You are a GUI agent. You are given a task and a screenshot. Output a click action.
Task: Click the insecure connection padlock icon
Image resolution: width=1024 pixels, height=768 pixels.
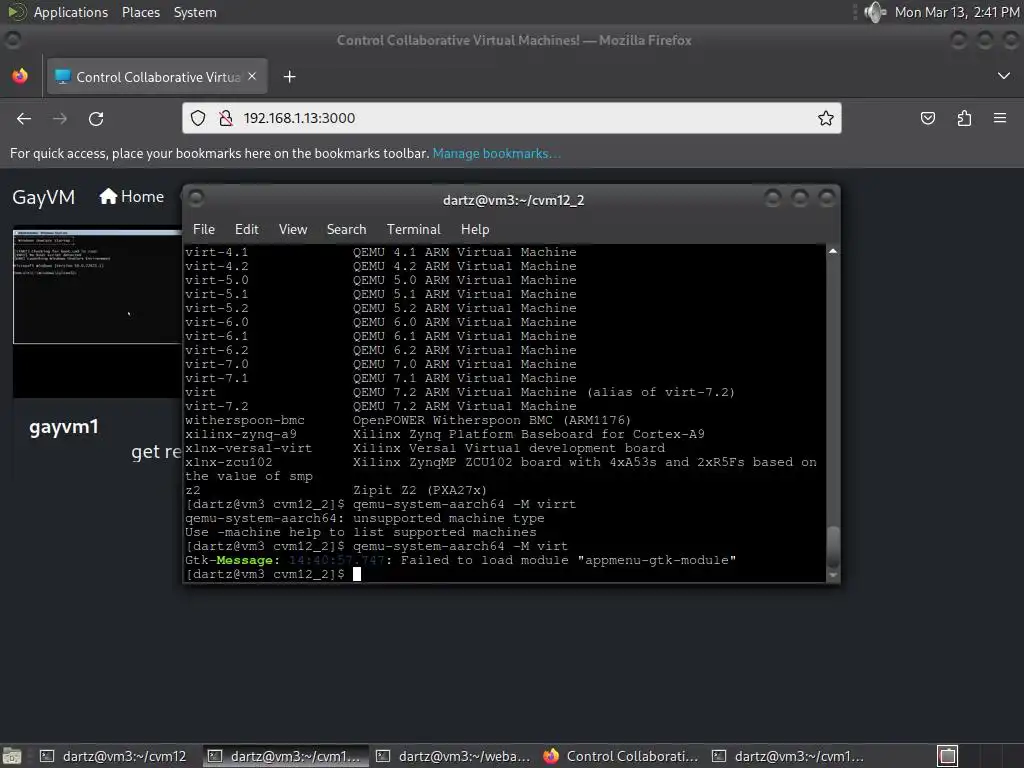point(226,118)
